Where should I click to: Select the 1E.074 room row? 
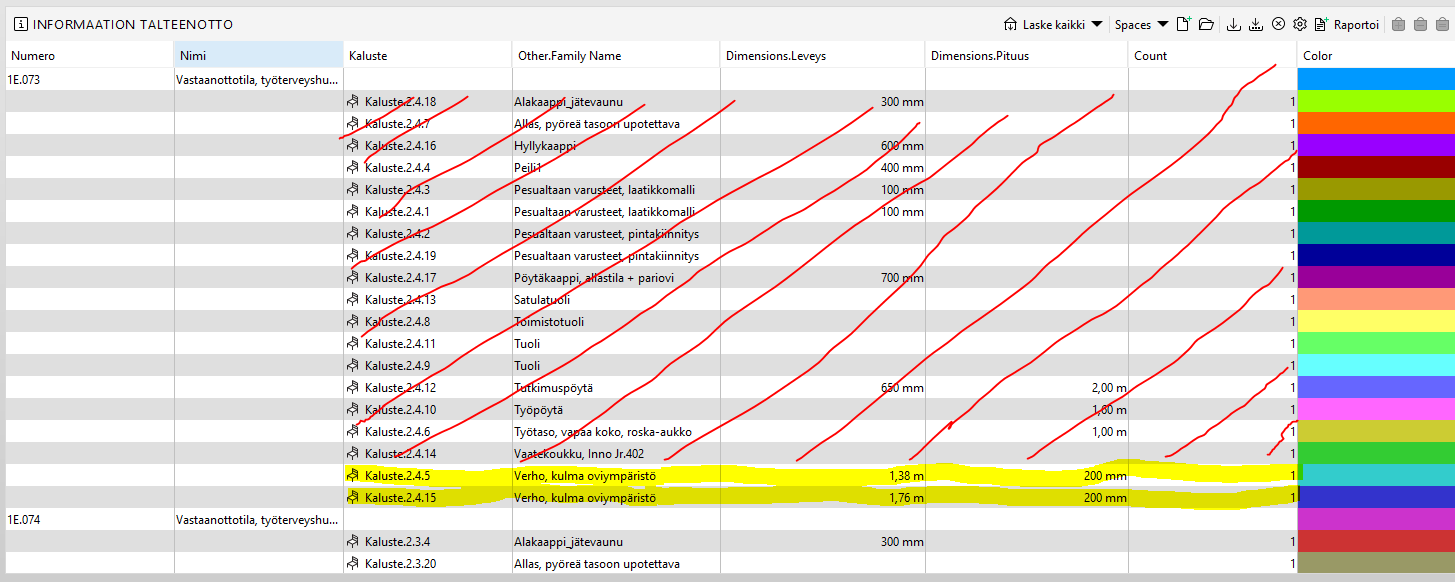click(727, 520)
